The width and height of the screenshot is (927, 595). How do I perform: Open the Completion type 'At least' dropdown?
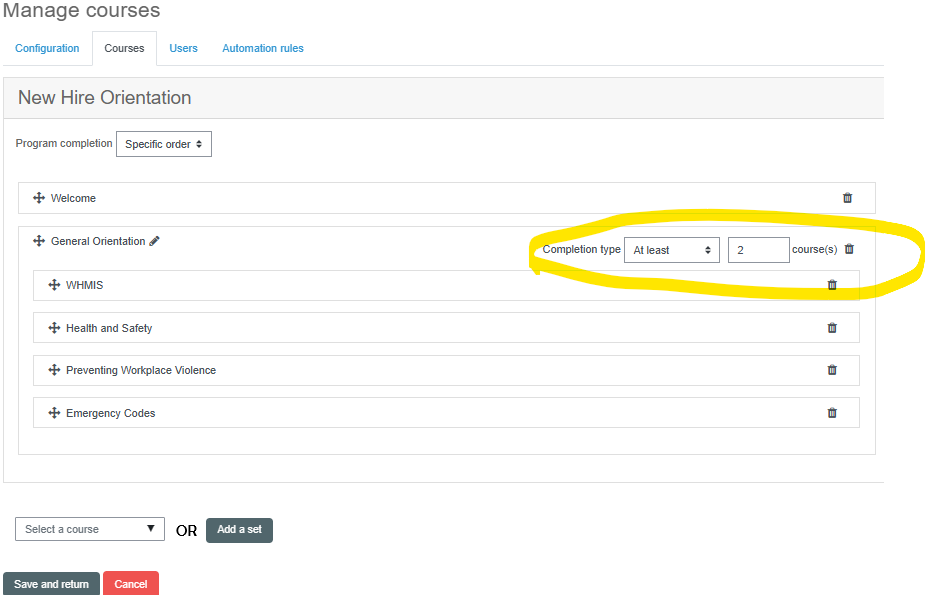pos(671,250)
